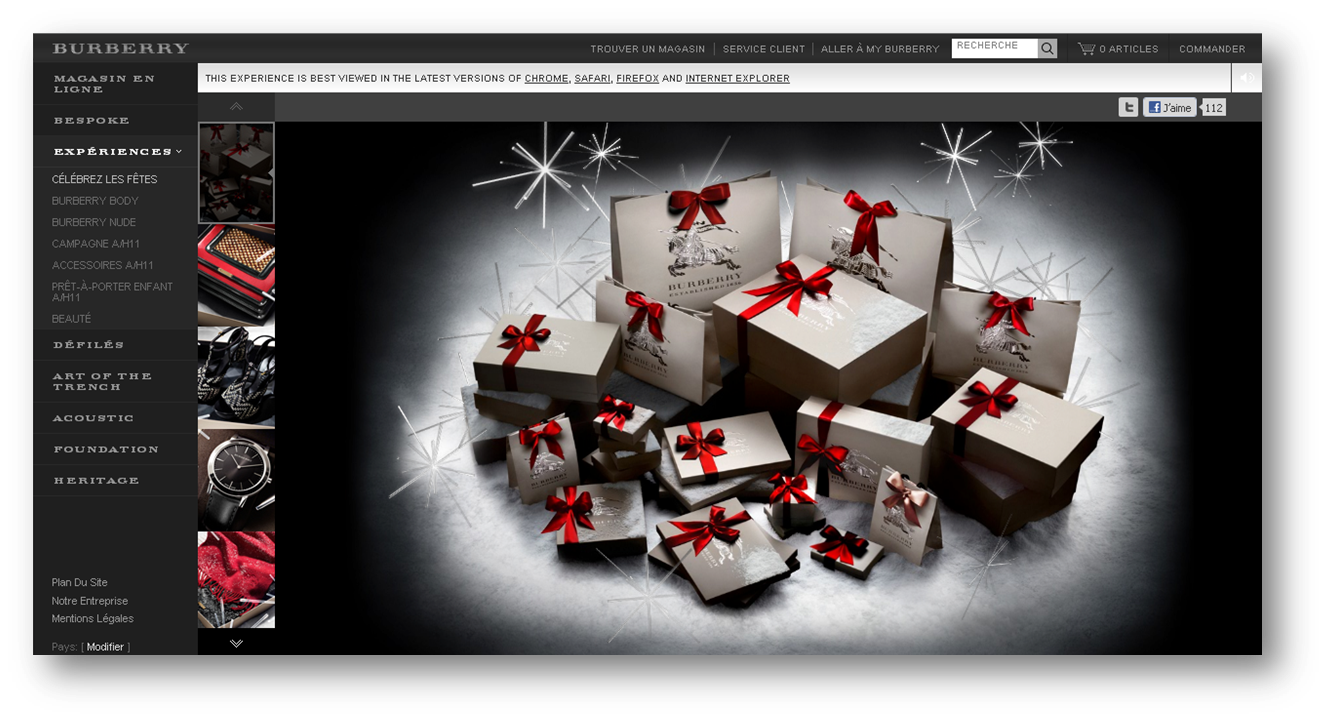This screenshot has width=1327, height=720.
Task: Open Prêt-à-porter enfant A/H11
Action: click(112, 292)
